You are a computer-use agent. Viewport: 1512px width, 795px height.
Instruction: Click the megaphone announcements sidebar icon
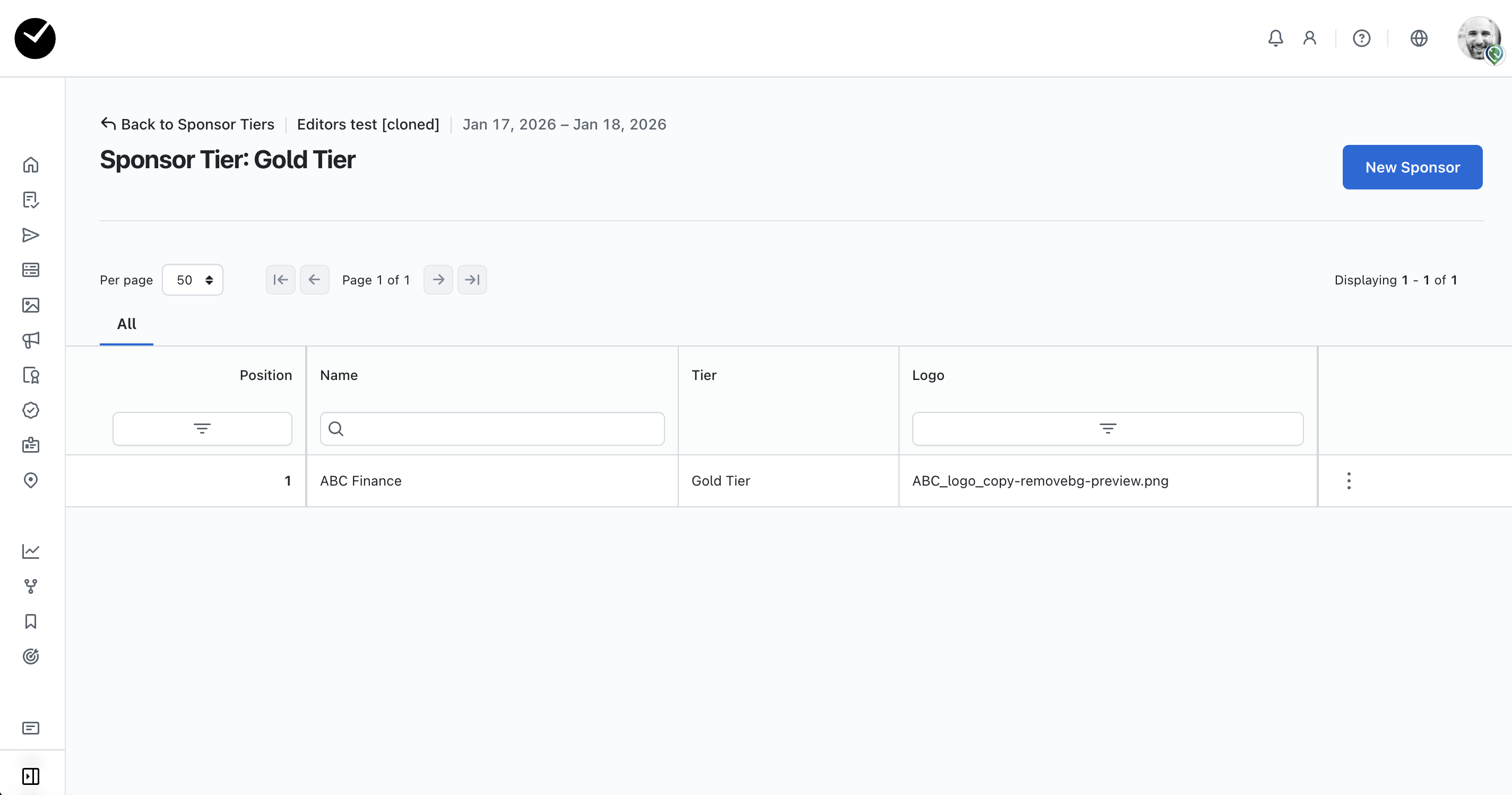pos(31,340)
